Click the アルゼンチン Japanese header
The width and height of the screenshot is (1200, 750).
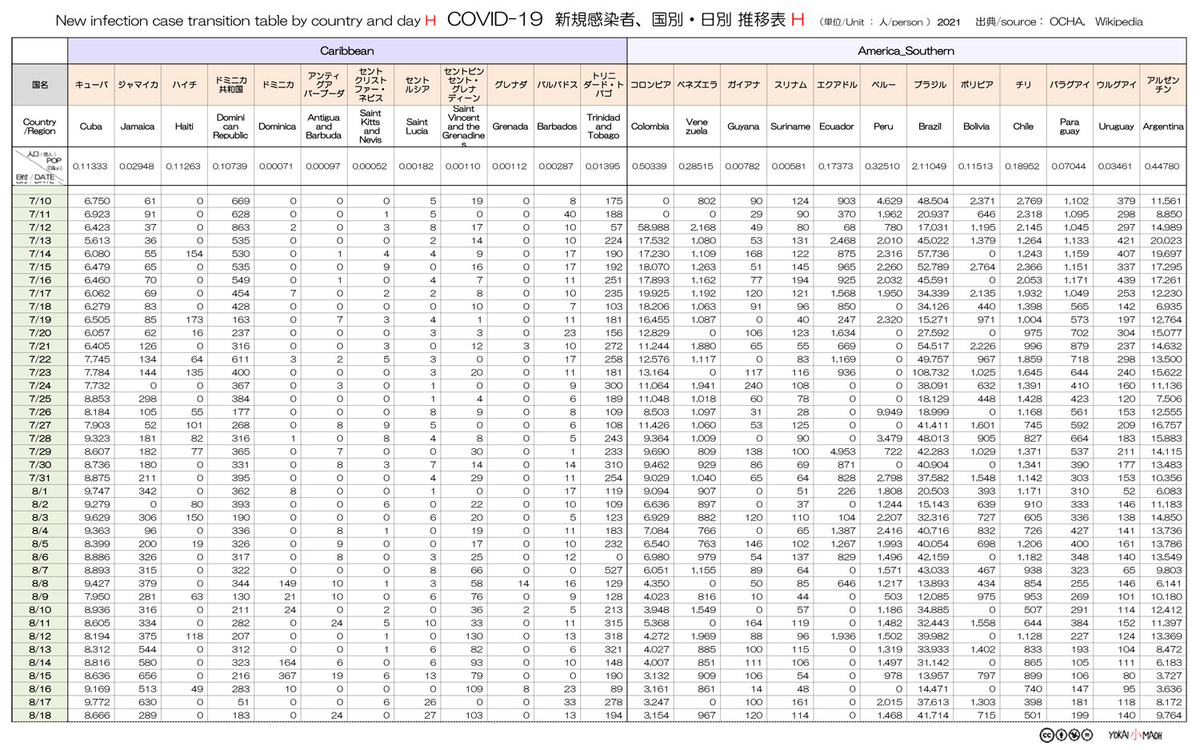click(1164, 86)
